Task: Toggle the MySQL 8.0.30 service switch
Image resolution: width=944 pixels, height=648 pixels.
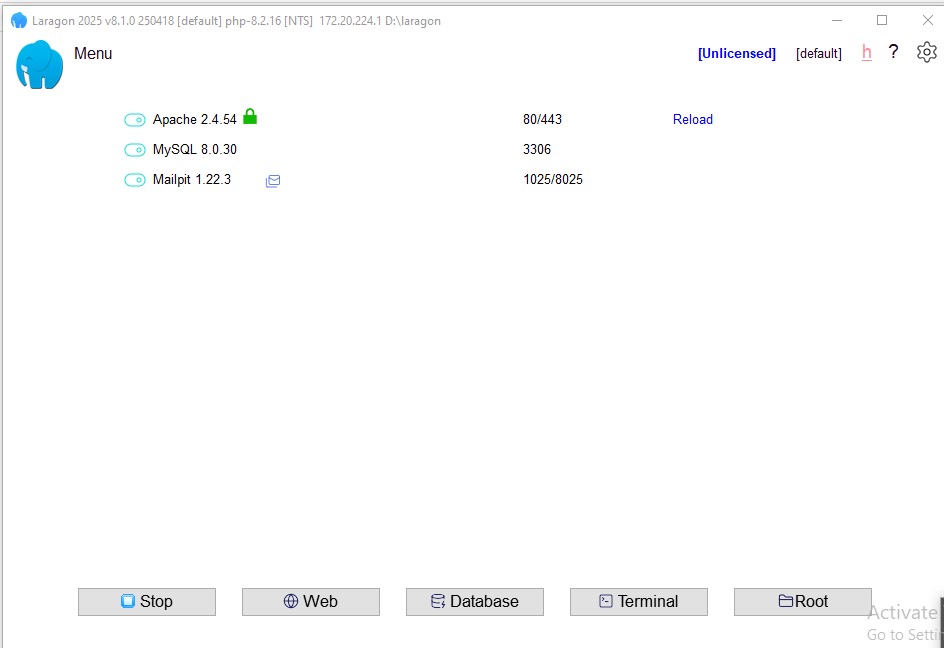Action: click(x=135, y=150)
